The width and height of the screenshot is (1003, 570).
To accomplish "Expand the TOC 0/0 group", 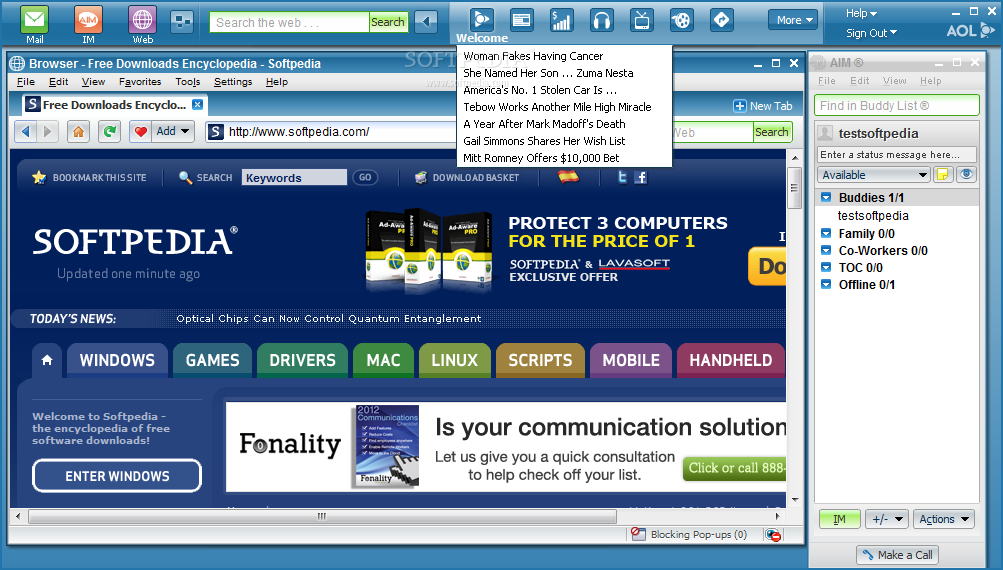I will pyautogui.click(x=826, y=267).
